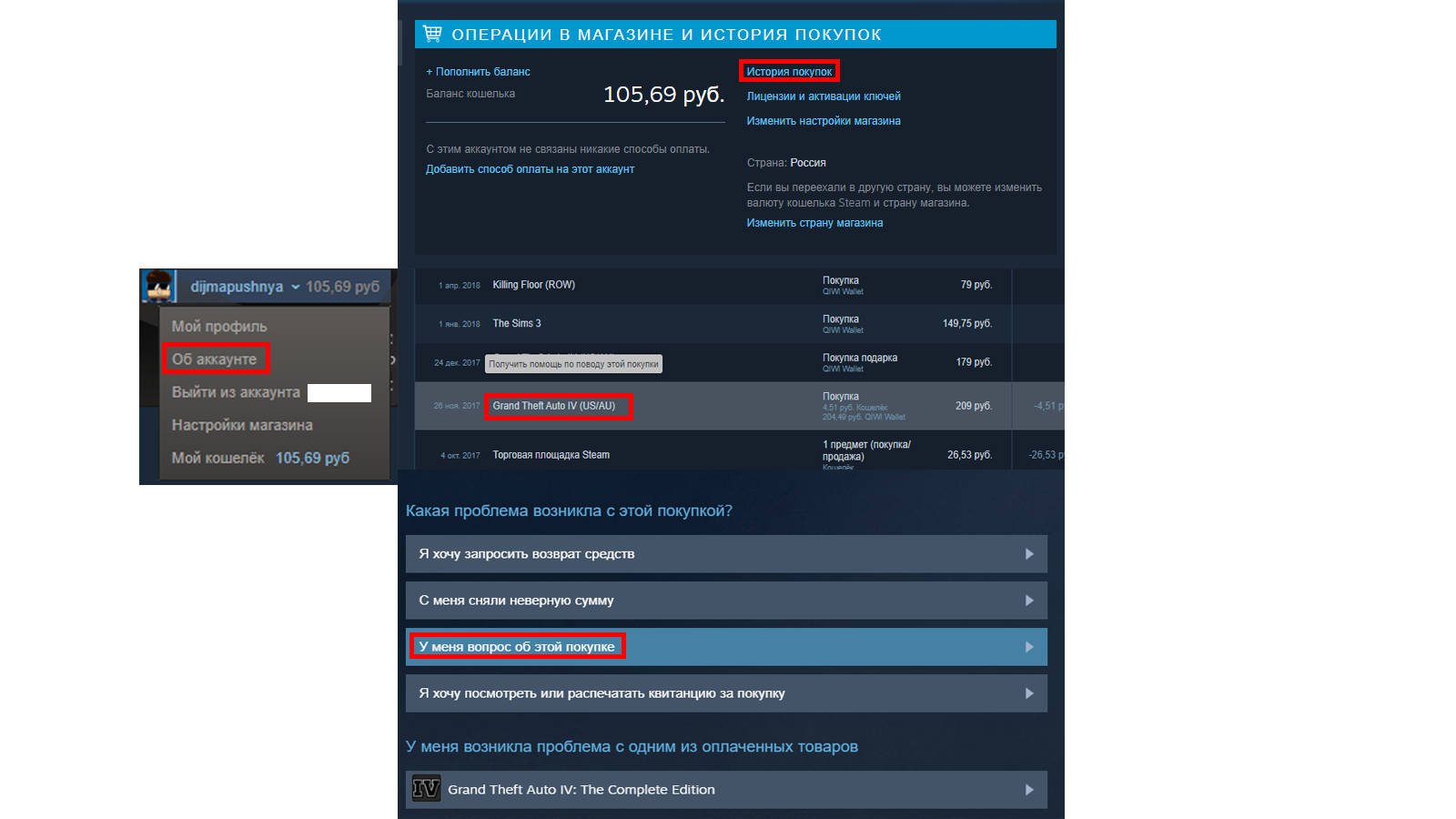The image size is (1456, 819).
Task: Open 'Лицензии и активации ключей' link
Action: tap(824, 96)
